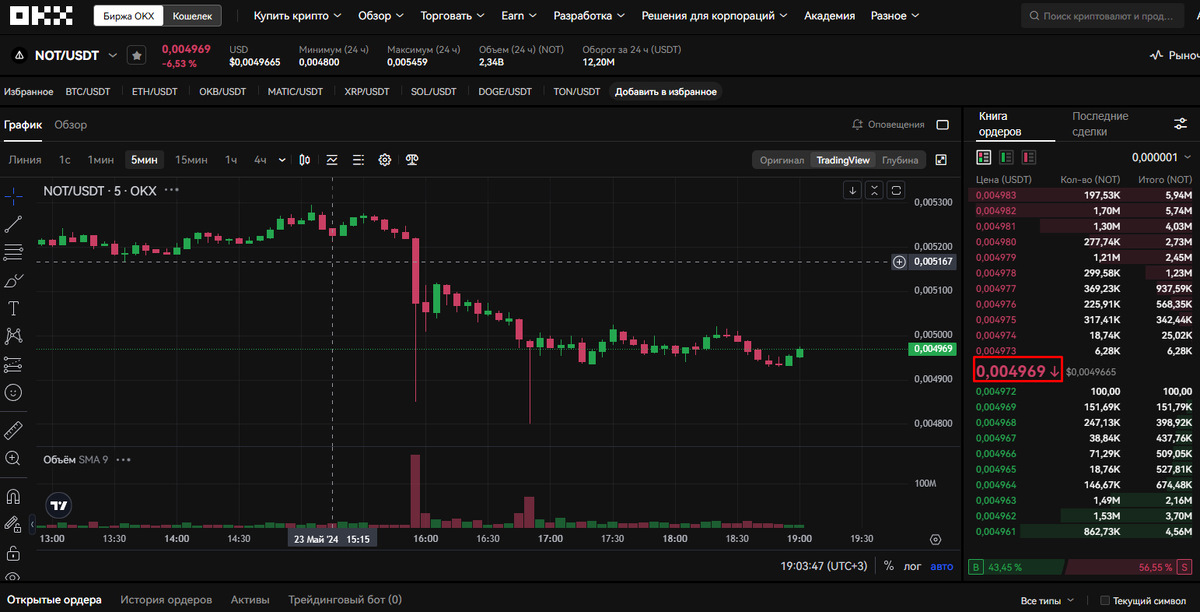The width and height of the screenshot is (1200, 612).
Task: Switch to Кошелек mode
Action: click(x=192, y=16)
